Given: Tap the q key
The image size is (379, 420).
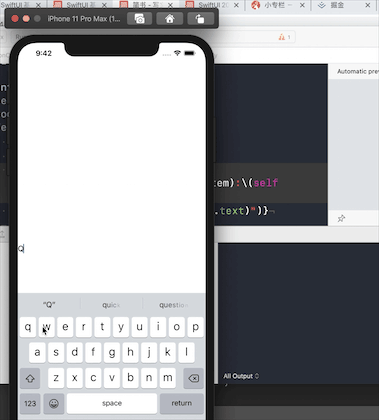Looking at the screenshot, I should click(28, 327).
